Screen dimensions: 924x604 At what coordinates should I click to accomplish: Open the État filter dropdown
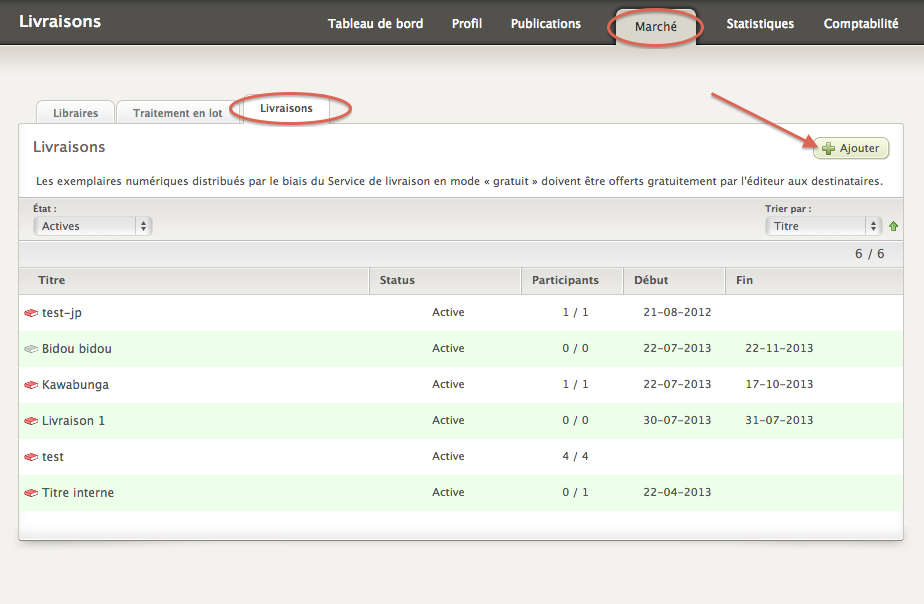pyautogui.click(x=92, y=226)
